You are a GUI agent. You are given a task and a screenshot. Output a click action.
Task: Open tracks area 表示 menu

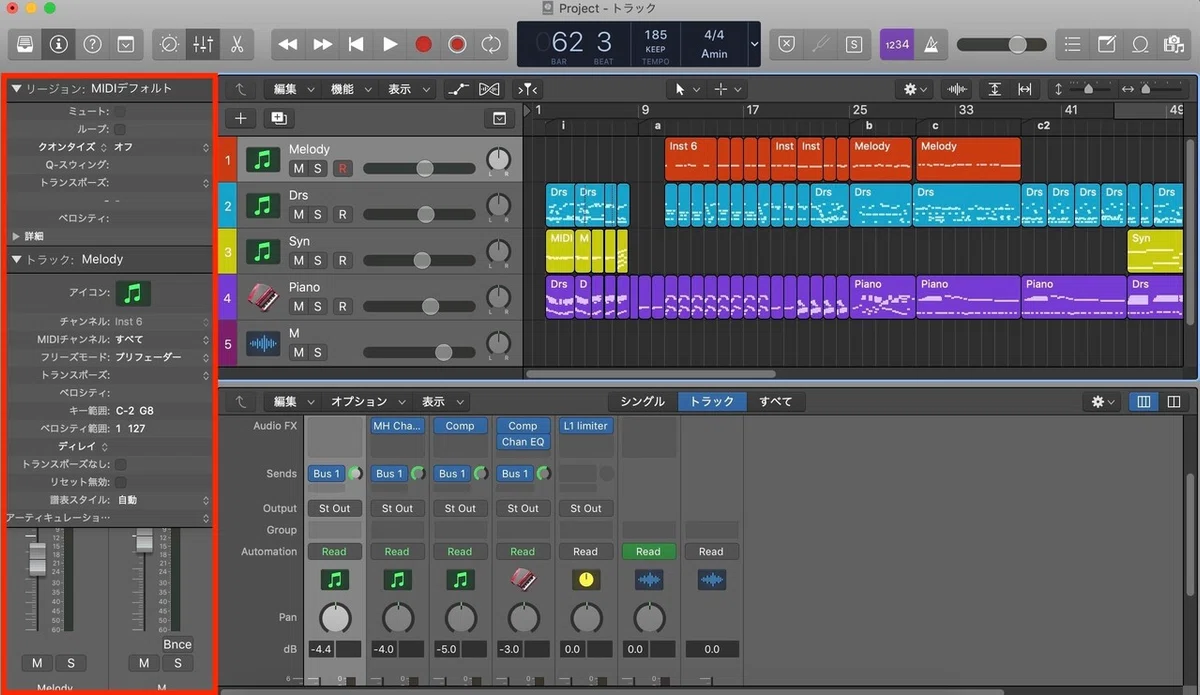pos(408,89)
